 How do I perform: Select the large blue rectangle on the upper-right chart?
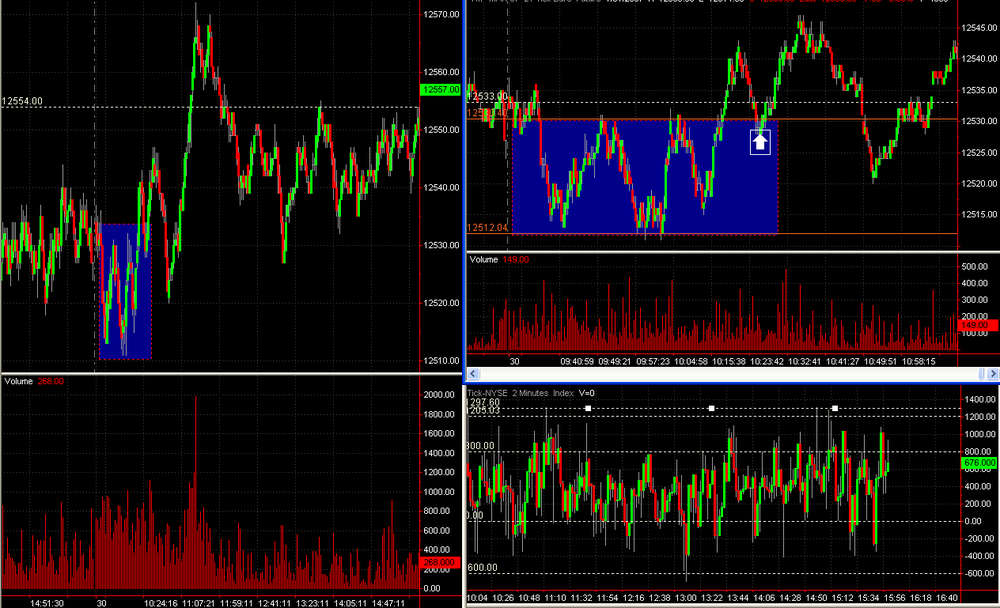pos(645,177)
